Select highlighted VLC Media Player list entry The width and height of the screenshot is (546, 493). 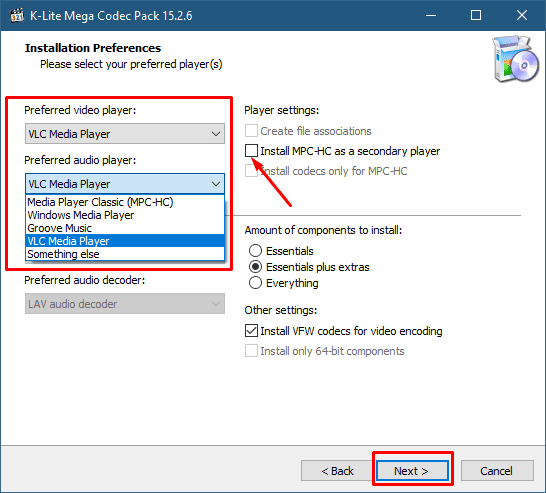(x=125, y=241)
